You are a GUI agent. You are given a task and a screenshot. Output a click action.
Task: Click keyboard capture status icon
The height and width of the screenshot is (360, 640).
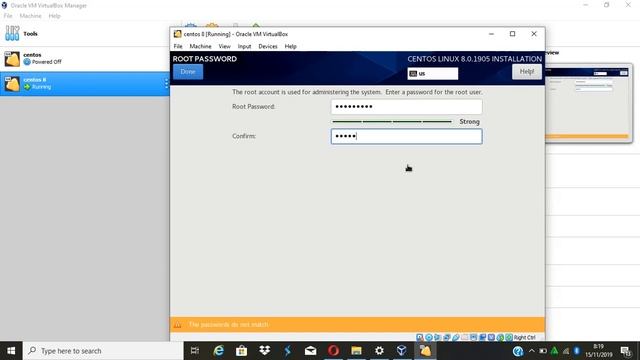[x=509, y=338]
